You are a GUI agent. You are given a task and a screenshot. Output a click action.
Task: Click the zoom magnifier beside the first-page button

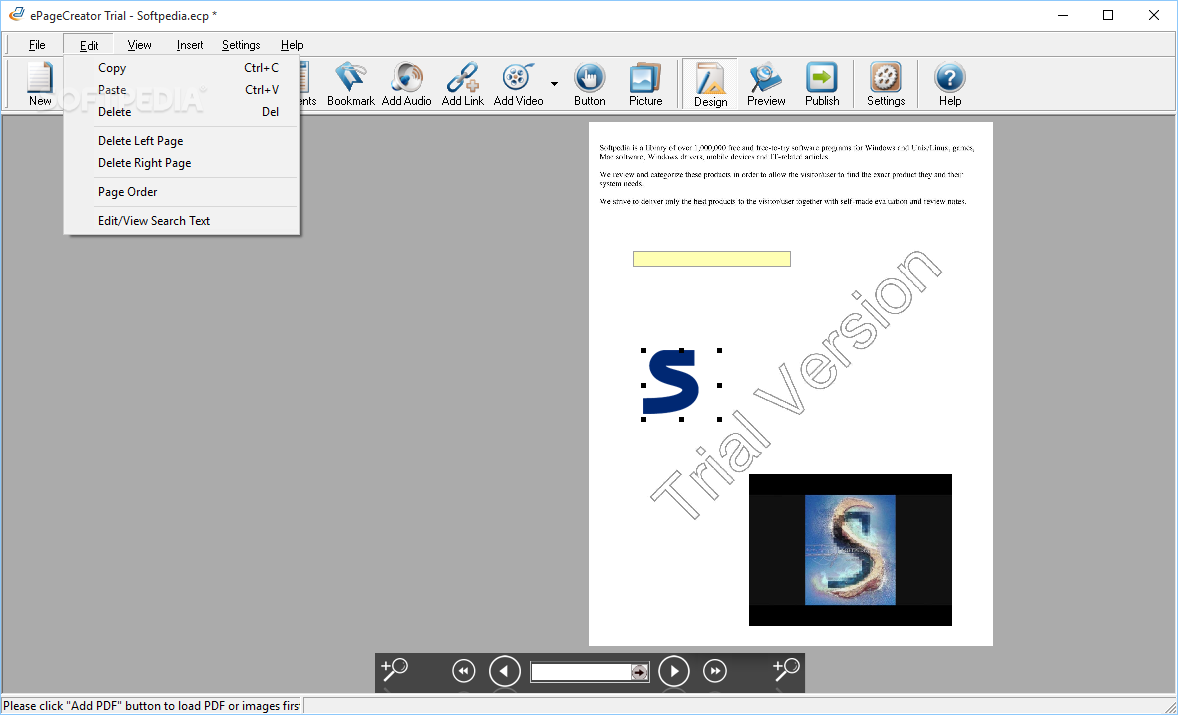click(x=394, y=669)
